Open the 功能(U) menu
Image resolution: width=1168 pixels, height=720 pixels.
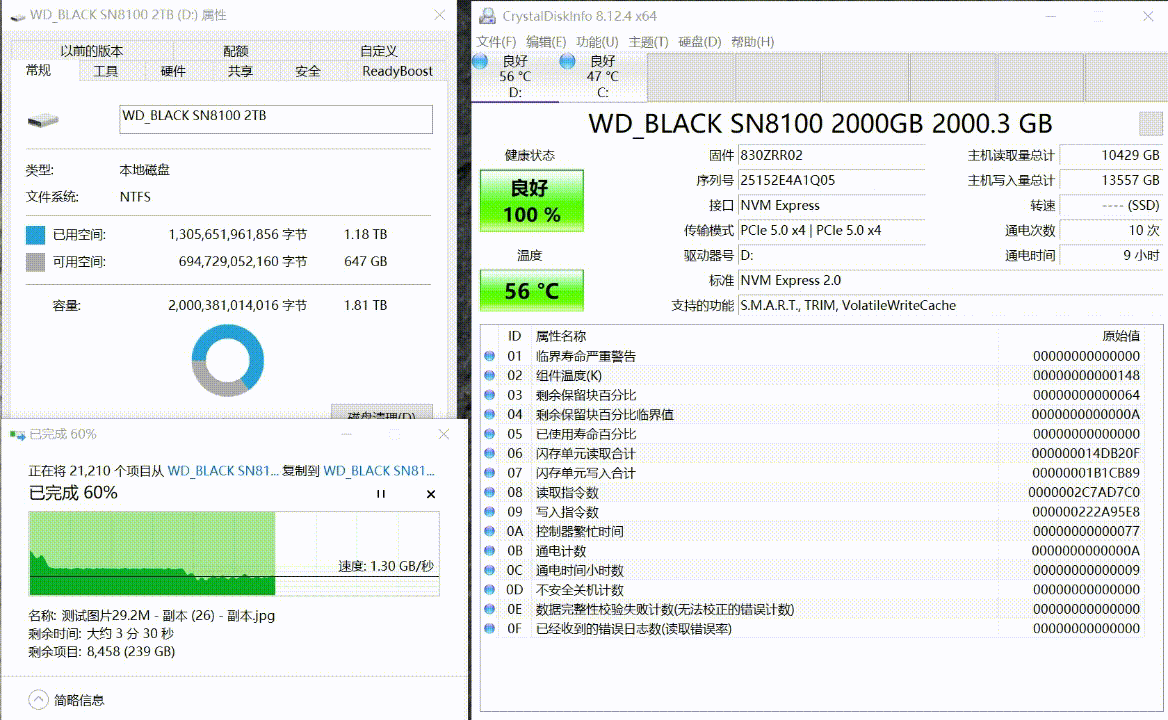pyautogui.click(x=597, y=42)
